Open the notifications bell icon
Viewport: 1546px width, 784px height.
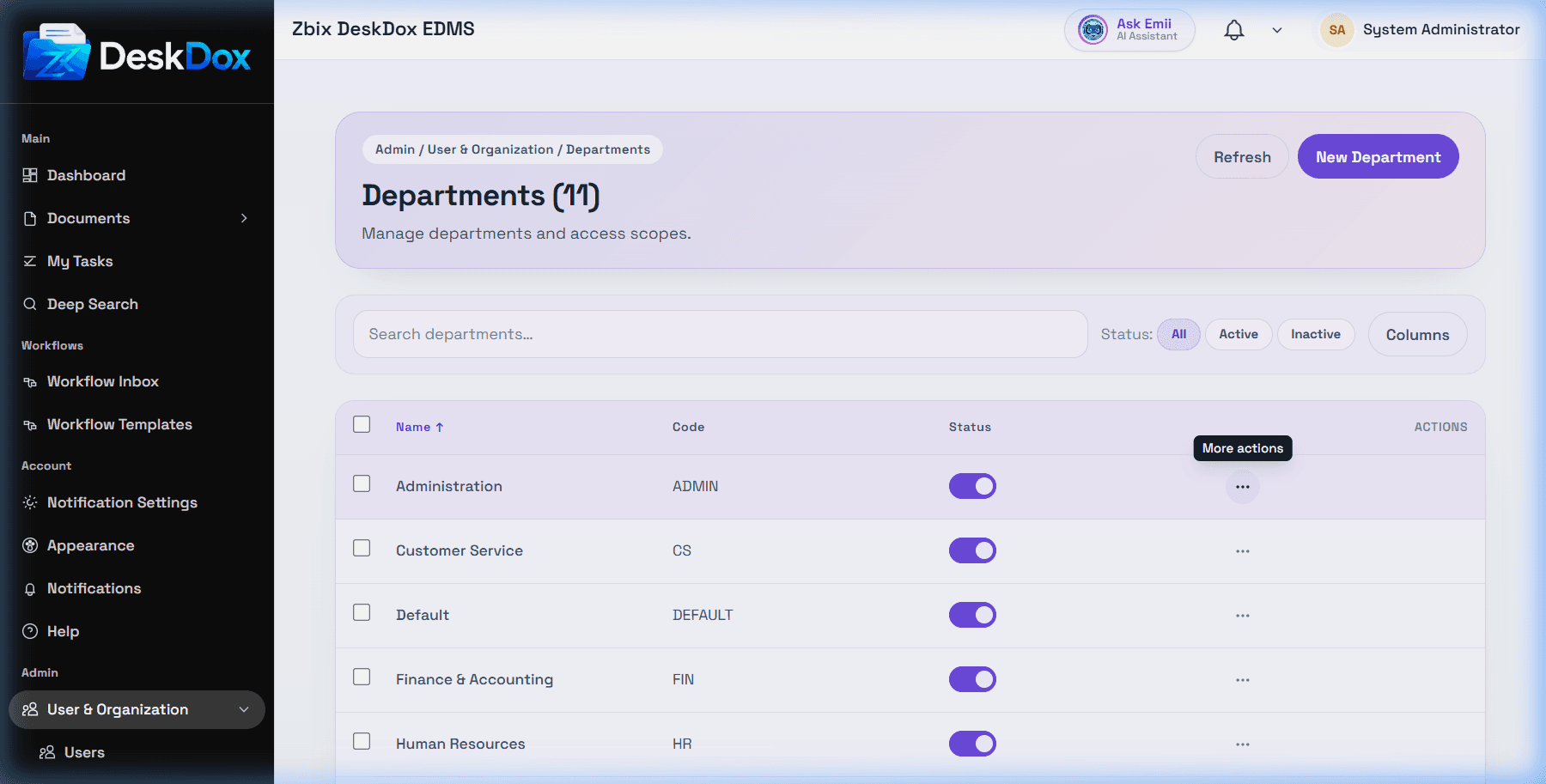pyautogui.click(x=1234, y=30)
